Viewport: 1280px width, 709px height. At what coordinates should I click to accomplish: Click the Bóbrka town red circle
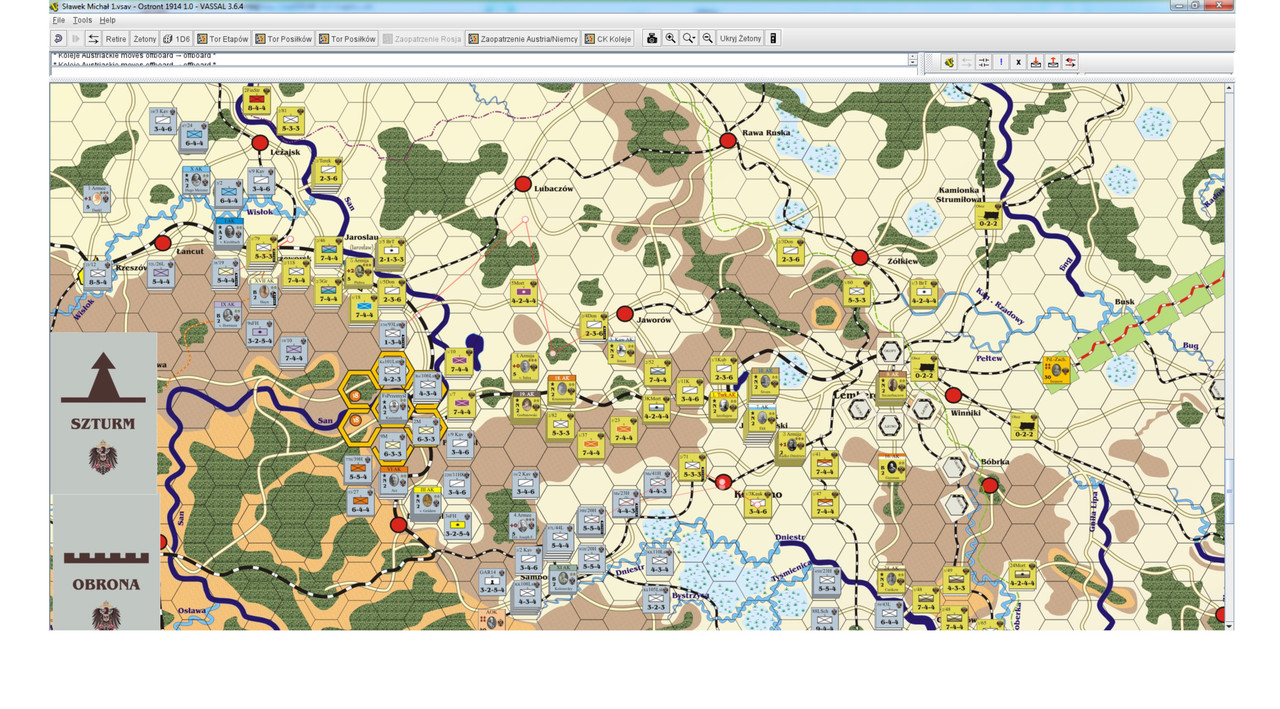(990, 485)
